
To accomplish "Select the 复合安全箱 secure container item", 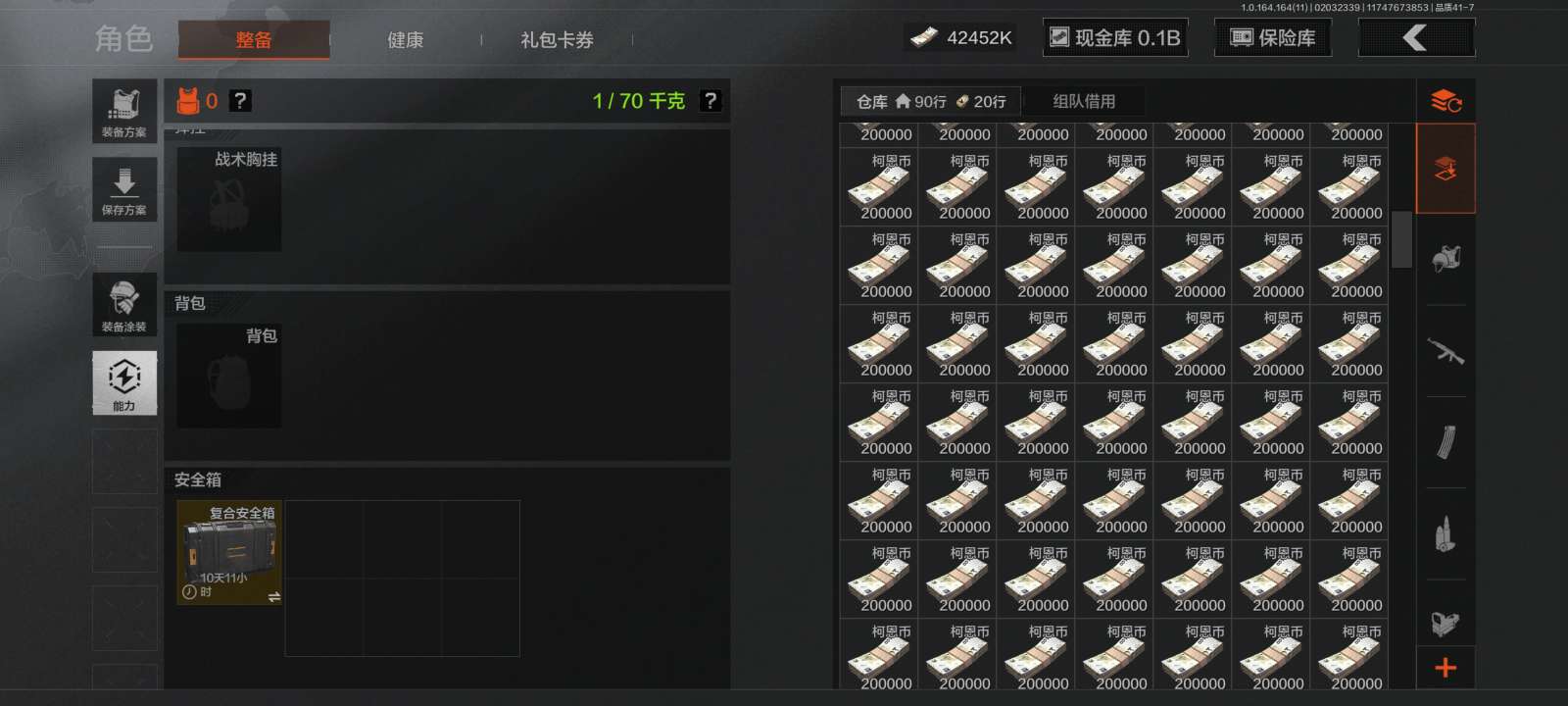I will [229, 552].
